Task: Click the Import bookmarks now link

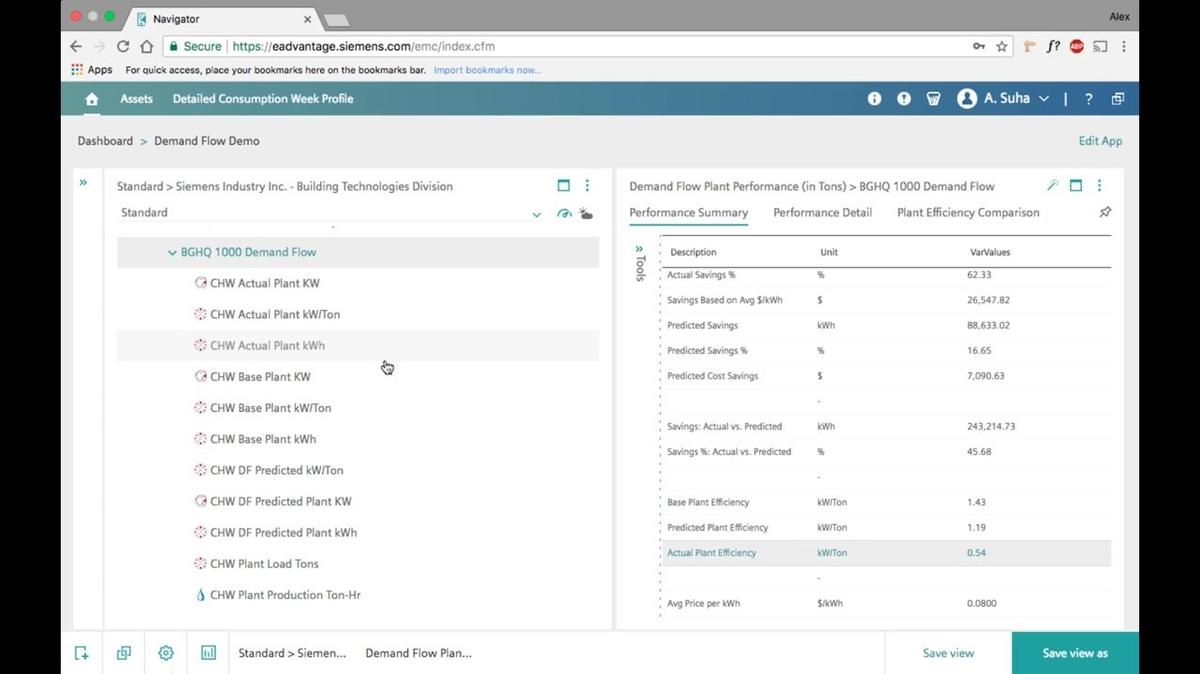Action: click(x=487, y=70)
